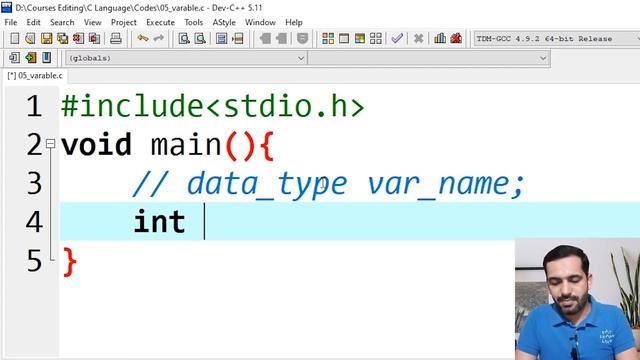Click the New file toolbar icon

click(14, 39)
